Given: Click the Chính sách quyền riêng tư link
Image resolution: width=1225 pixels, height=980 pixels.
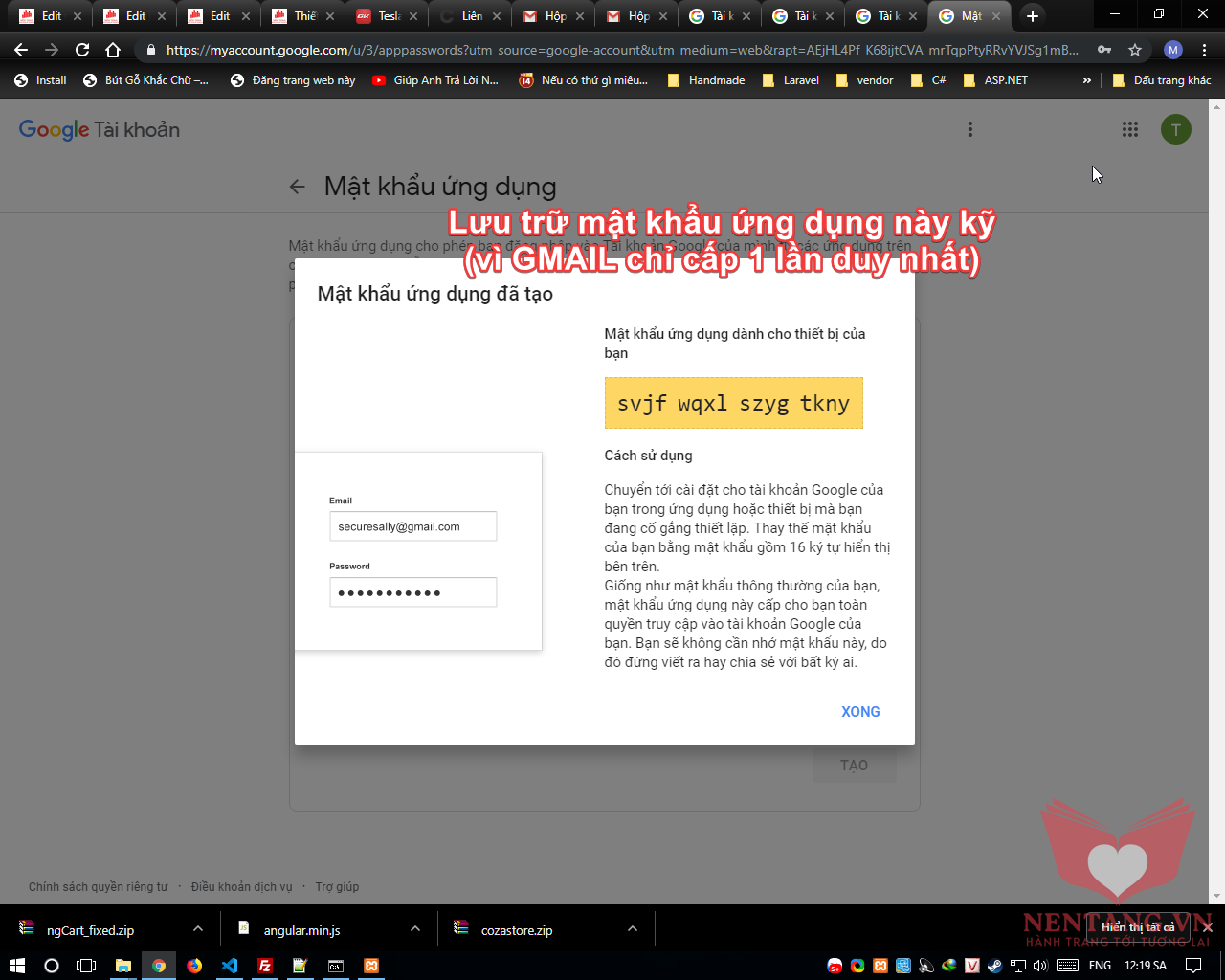Looking at the screenshot, I should click(x=98, y=887).
